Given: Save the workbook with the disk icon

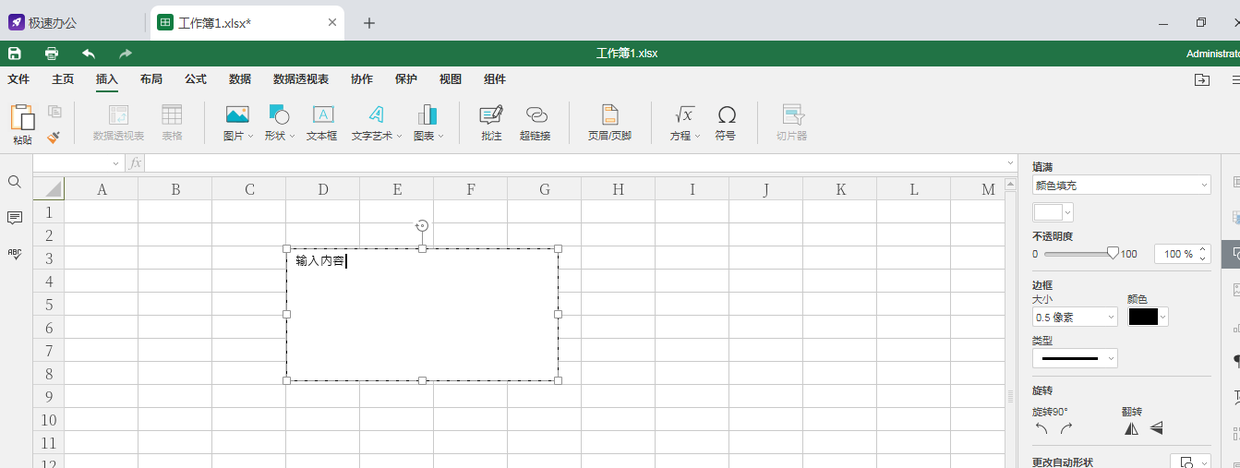Looking at the screenshot, I should 14,53.
